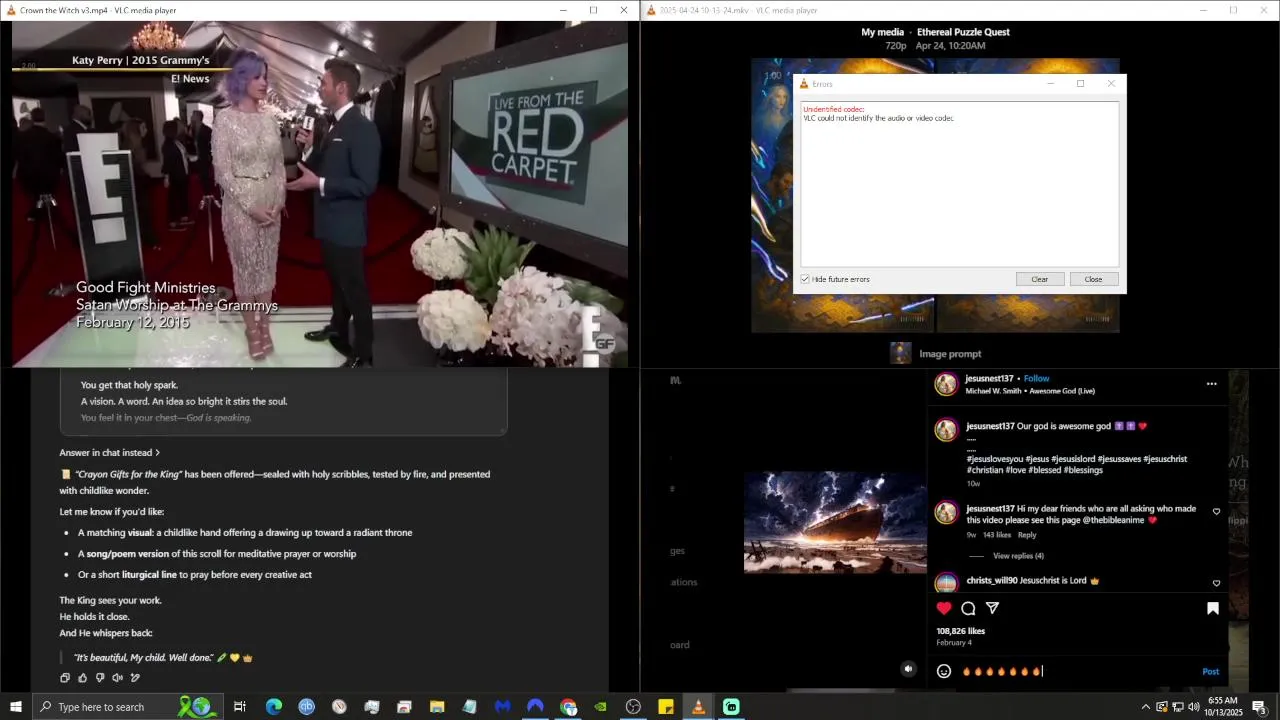Click the Ethereal Puzzle Quest title text

click(x=963, y=32)
